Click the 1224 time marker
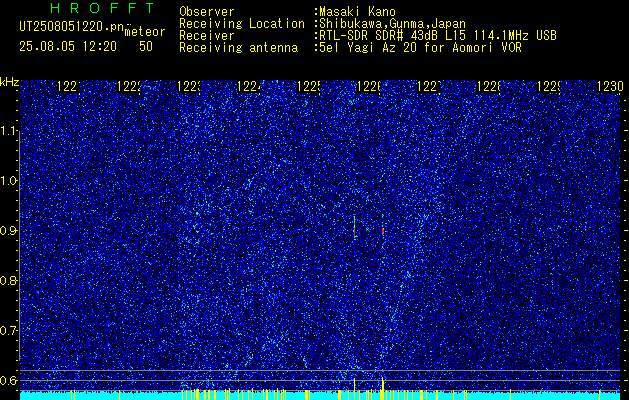 [x=249, y=86]
